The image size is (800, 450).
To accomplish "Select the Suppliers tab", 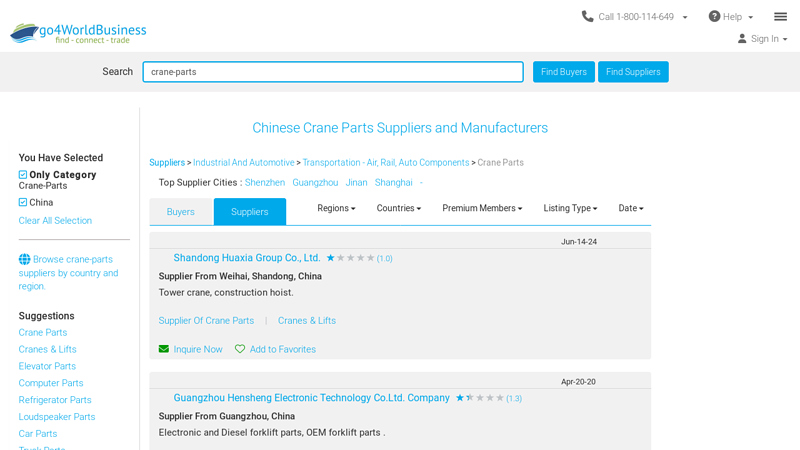I will click(249, 212).
